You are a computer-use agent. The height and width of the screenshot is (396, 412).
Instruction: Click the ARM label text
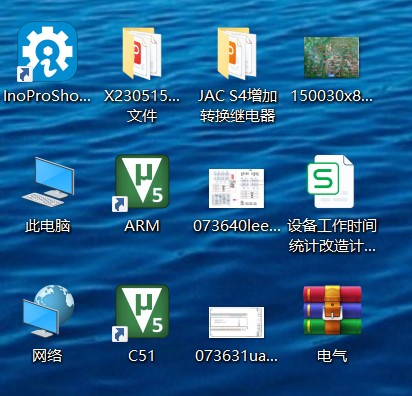coord(142,226)
